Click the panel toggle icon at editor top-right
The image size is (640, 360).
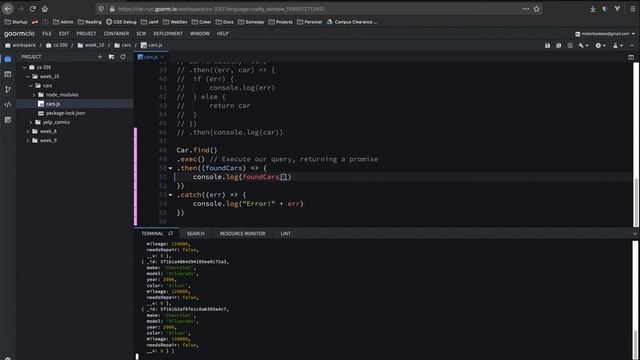(x=631, y=57)
